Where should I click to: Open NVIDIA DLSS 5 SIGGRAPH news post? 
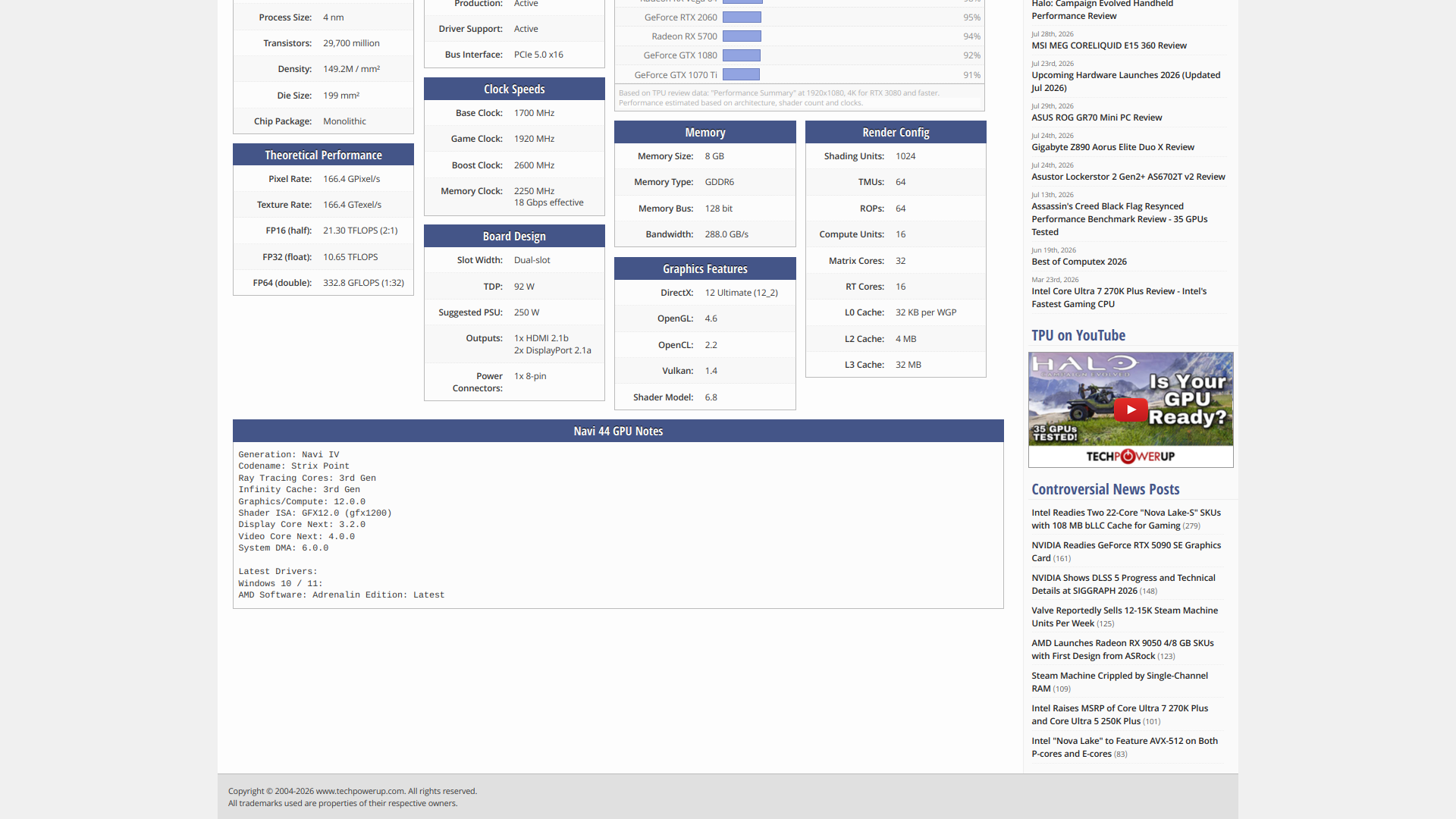tap(1123, 584)
